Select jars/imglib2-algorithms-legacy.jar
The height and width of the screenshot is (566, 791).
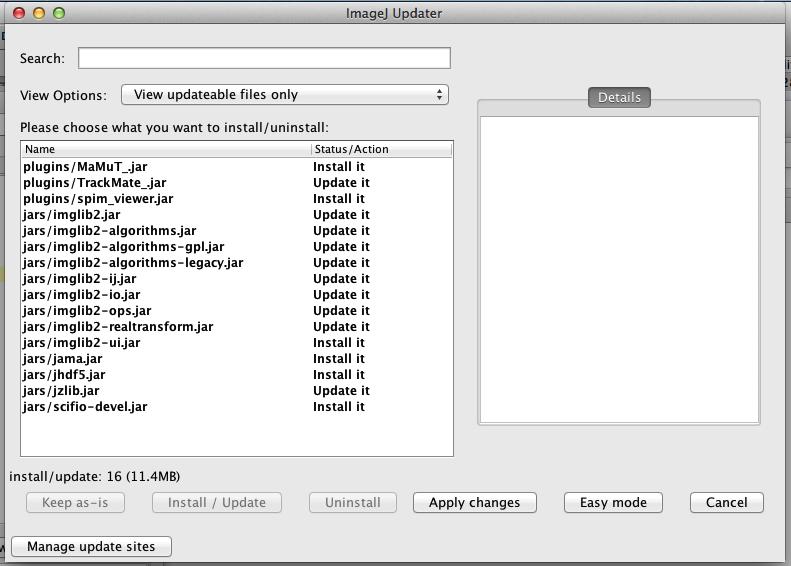[x=237, y=263]
